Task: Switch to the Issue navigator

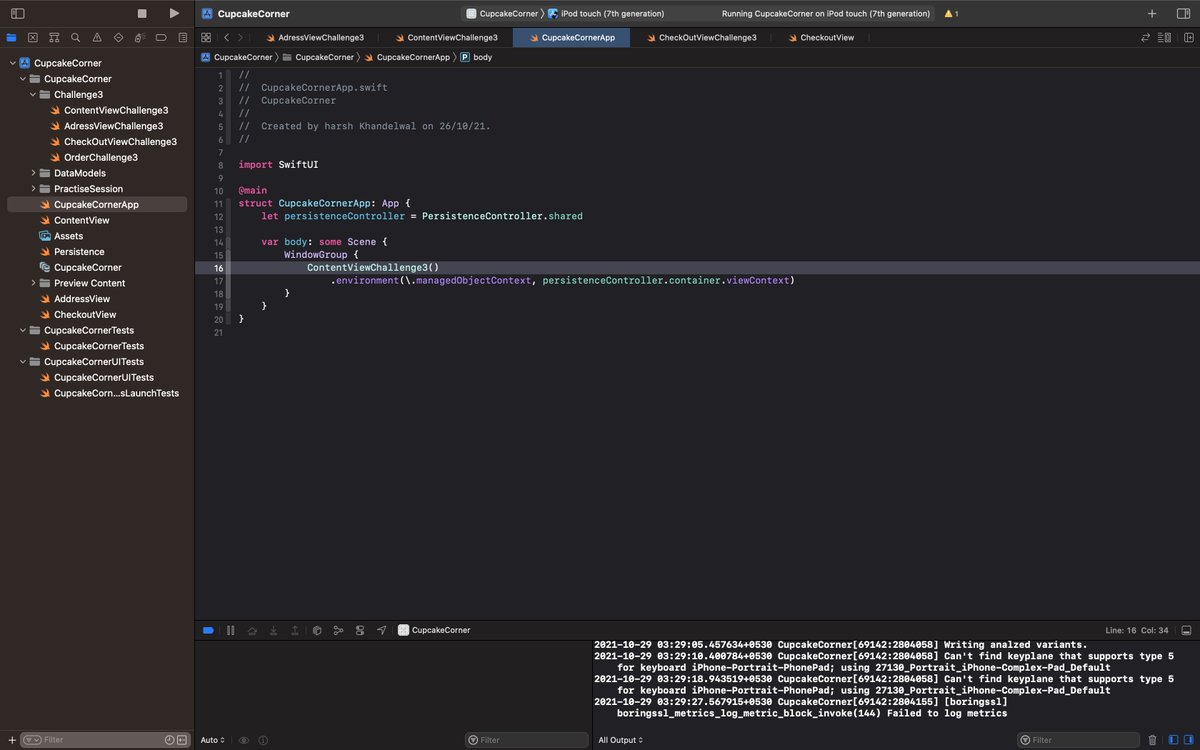Action: click(x=97, y=37)
